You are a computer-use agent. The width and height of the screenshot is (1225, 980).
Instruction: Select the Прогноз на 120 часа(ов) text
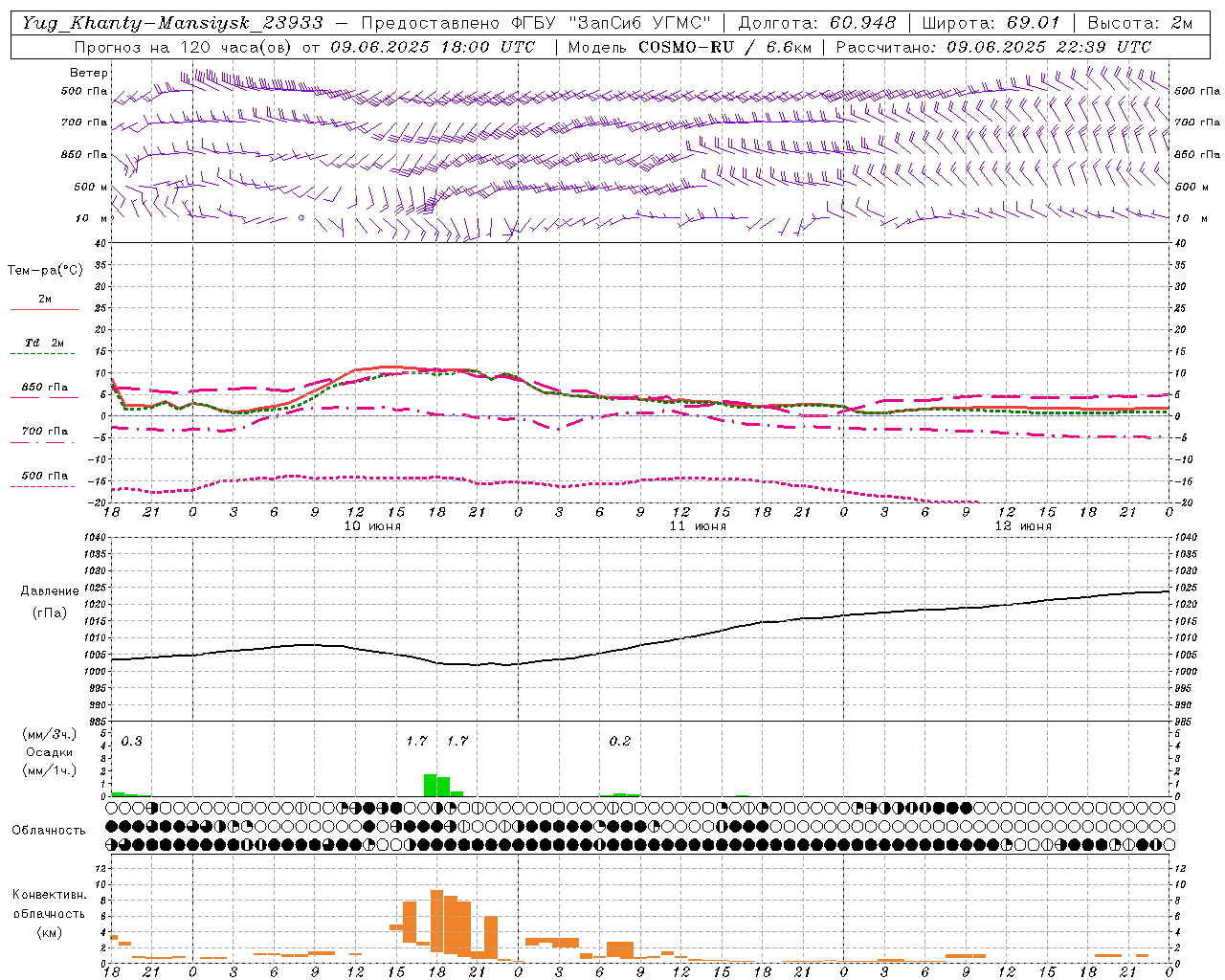(x=184, y=47)
